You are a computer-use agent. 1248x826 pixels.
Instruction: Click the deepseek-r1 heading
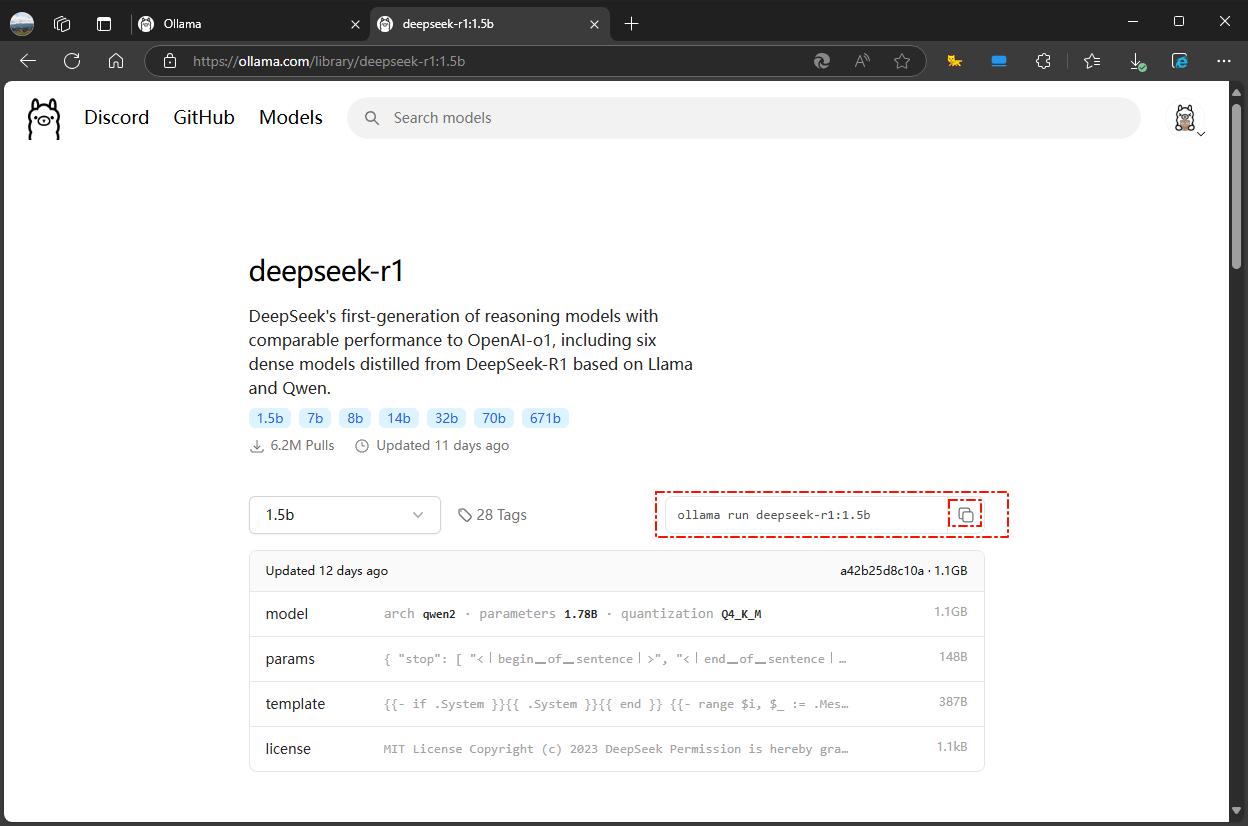pos(326,271)
